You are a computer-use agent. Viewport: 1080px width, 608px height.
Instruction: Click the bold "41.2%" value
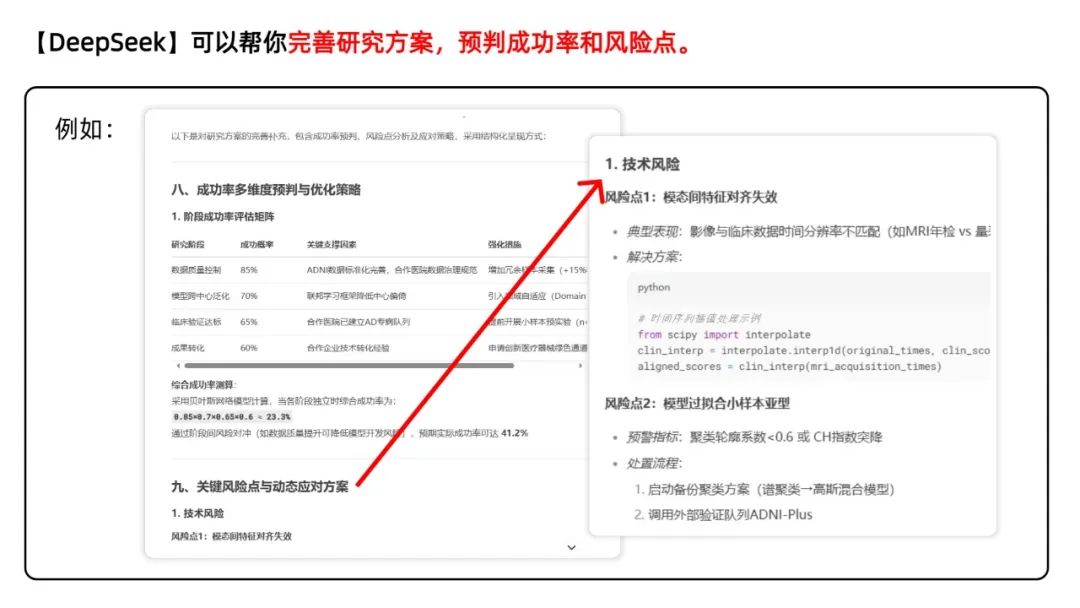(515, 433)
